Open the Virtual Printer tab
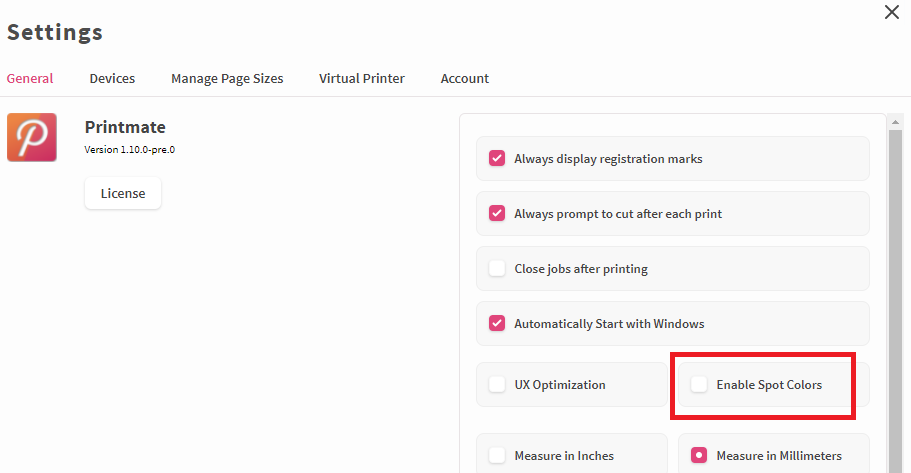 pyautogui.click(x=362, y=78)
